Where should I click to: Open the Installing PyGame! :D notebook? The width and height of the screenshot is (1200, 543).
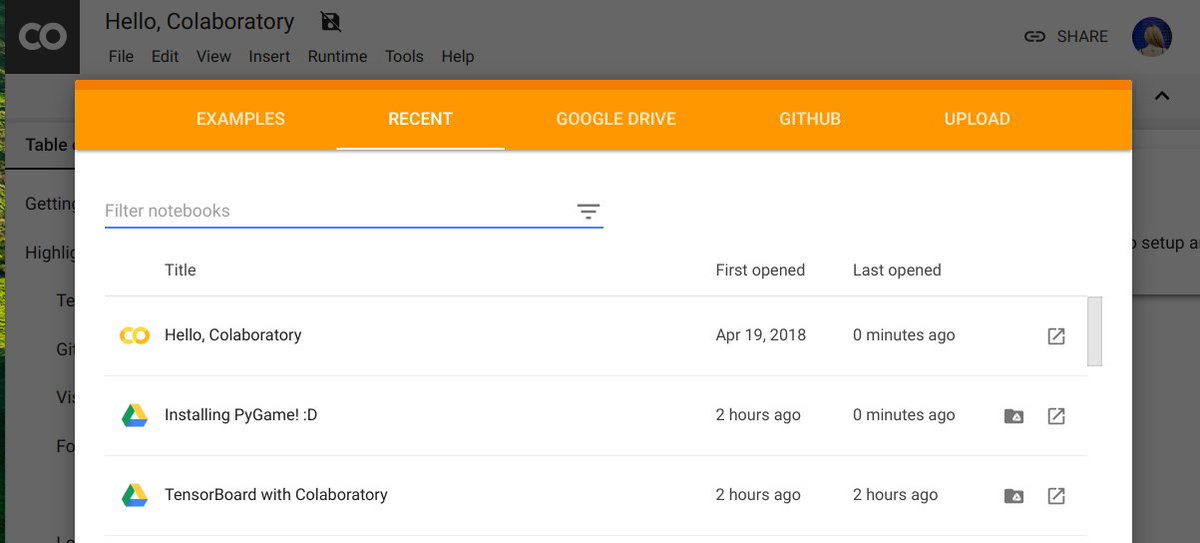(241, 415)
